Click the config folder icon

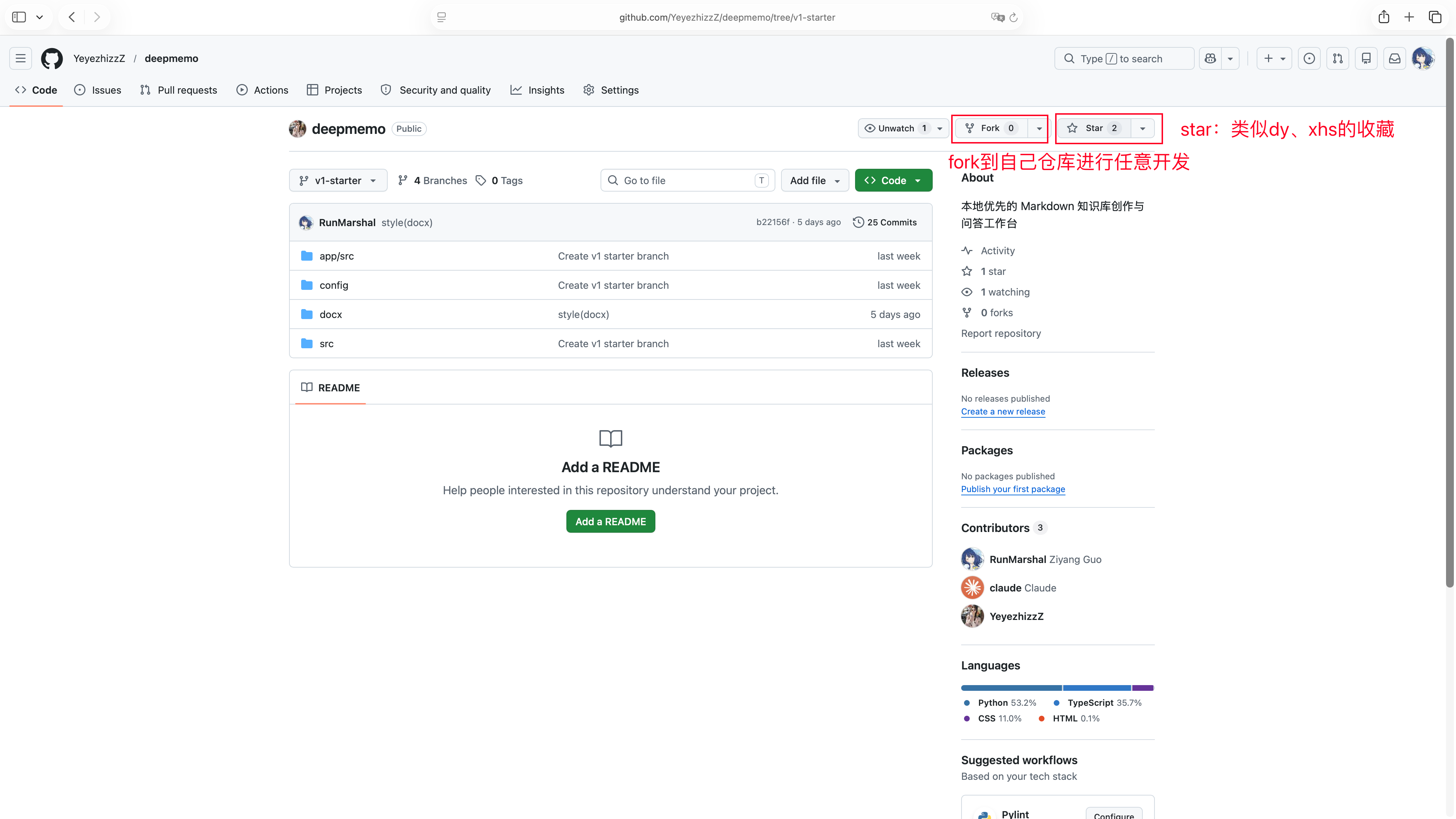(x=307, y=285)
